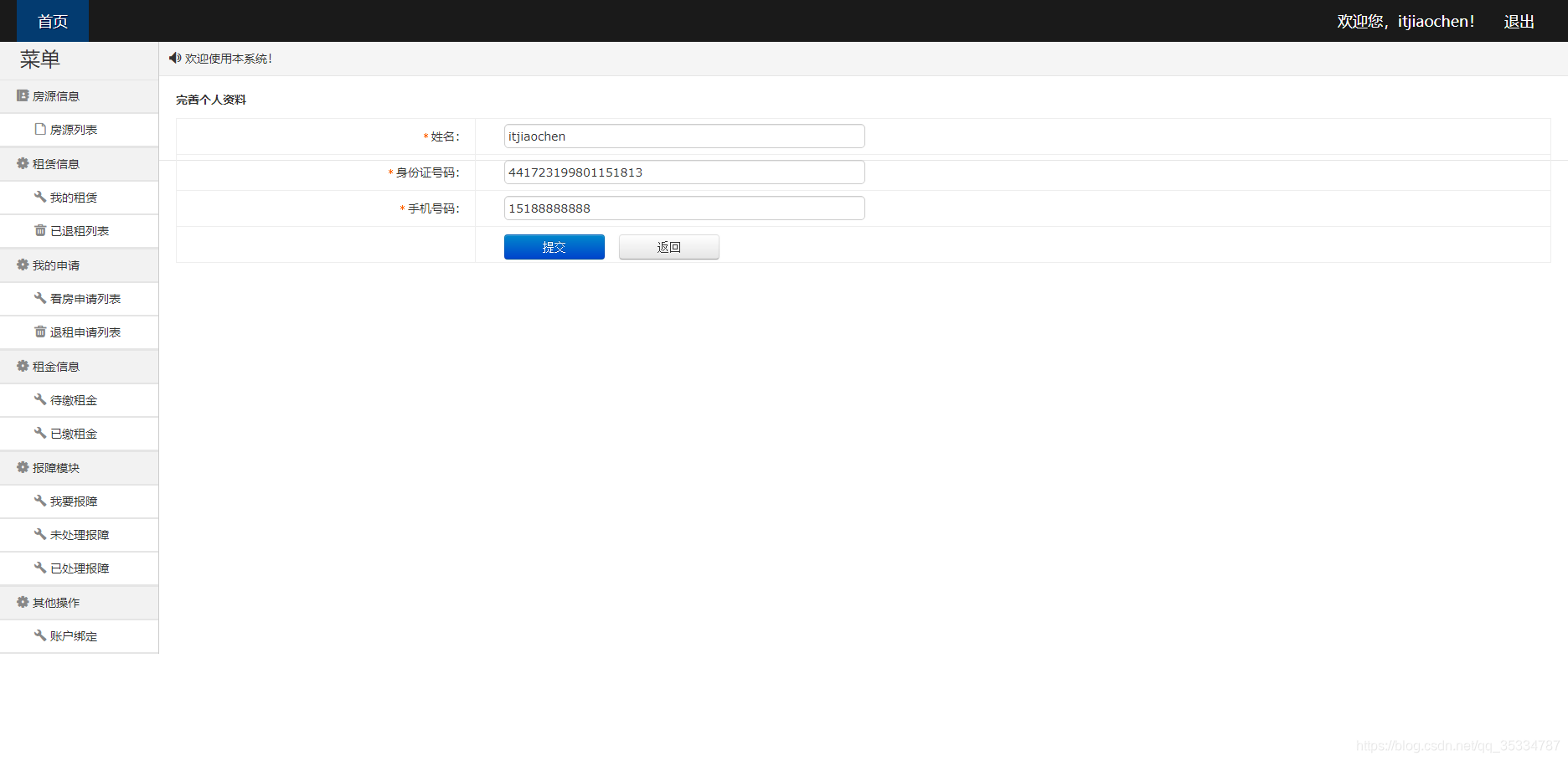Click the 我的租赁 wrench icon
The image size is (1568, 761).
(40, 197)
